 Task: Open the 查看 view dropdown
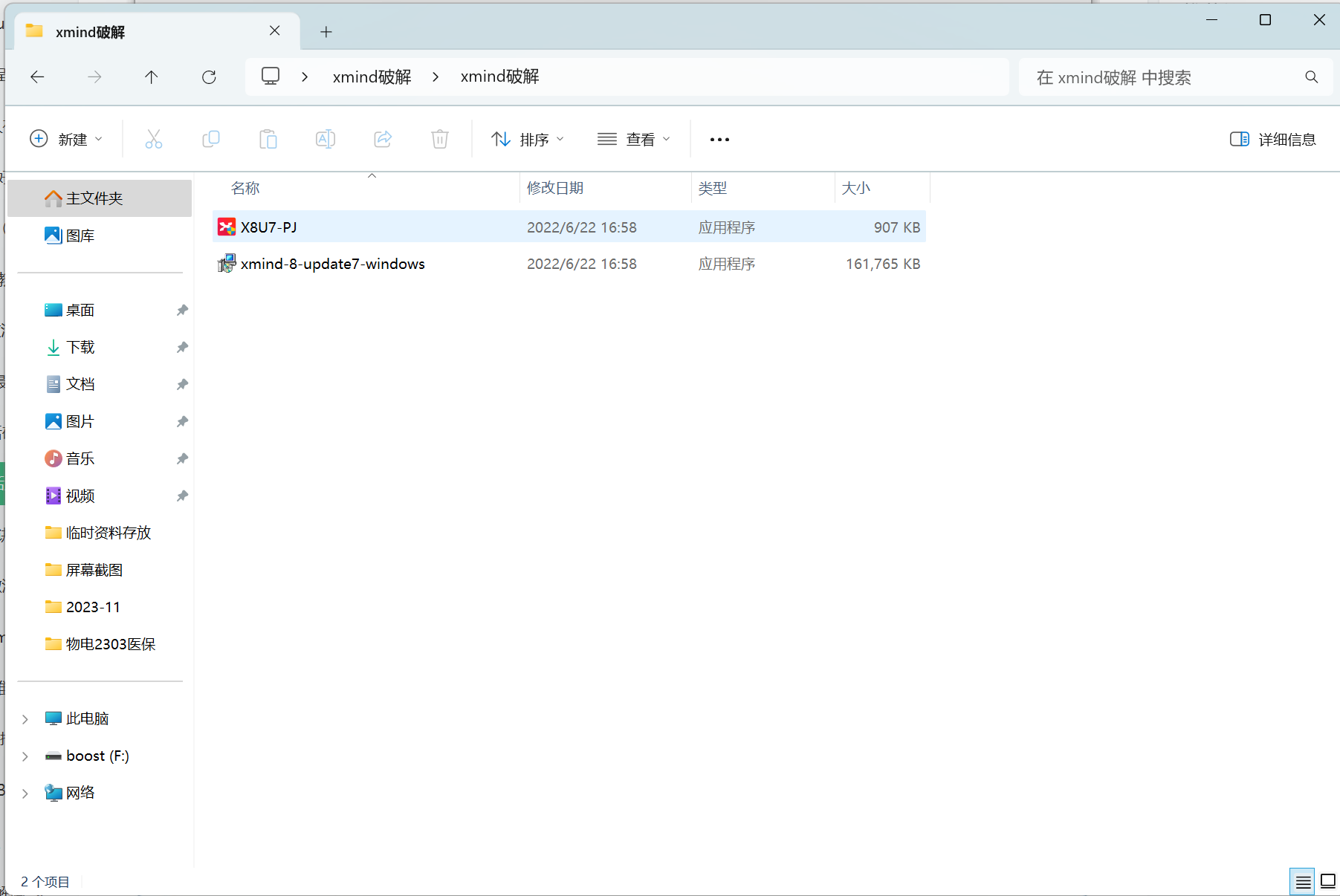(x=634, y=139)
